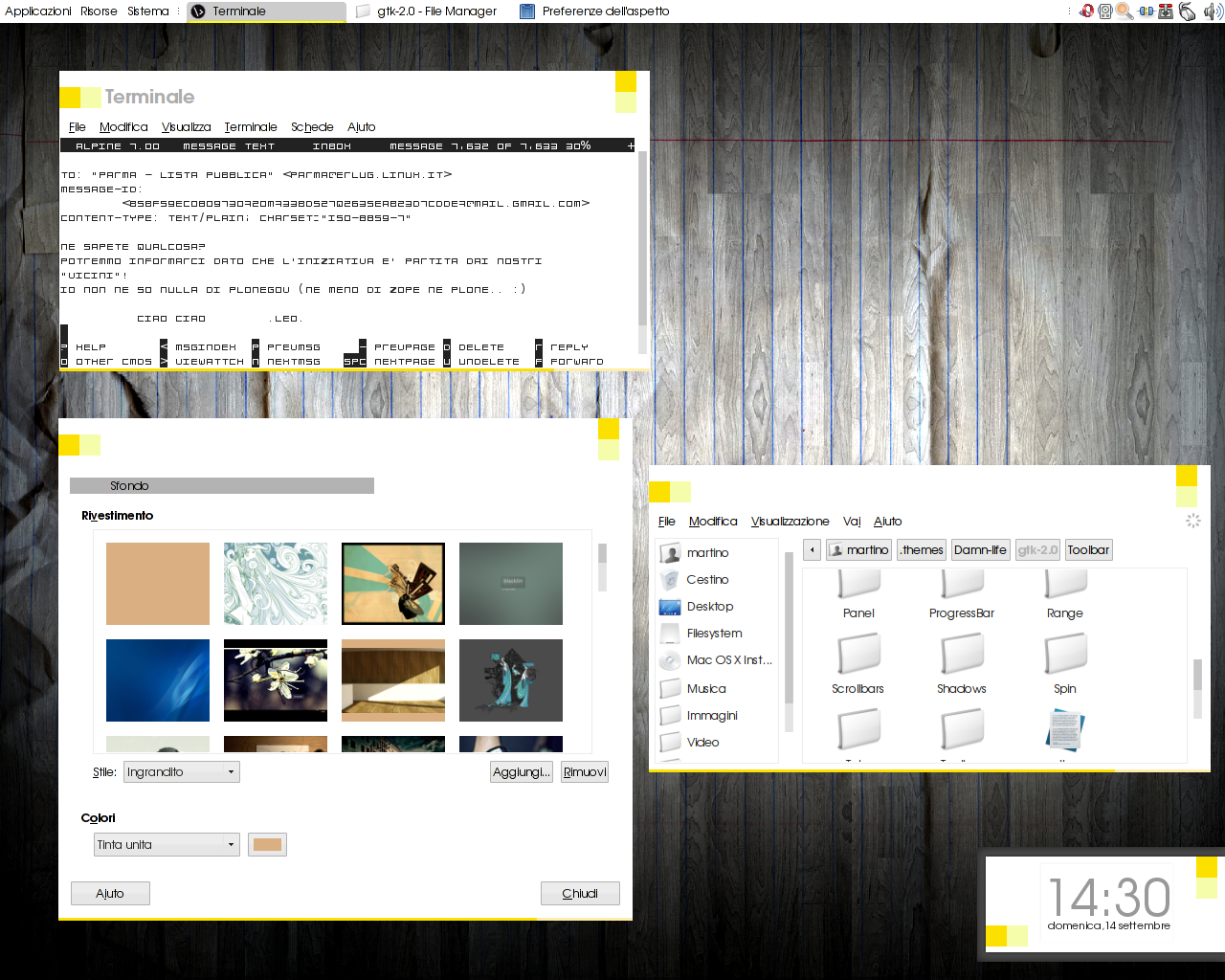
Task: Open the Risorse panel menu
Action: tap(99, 11)
